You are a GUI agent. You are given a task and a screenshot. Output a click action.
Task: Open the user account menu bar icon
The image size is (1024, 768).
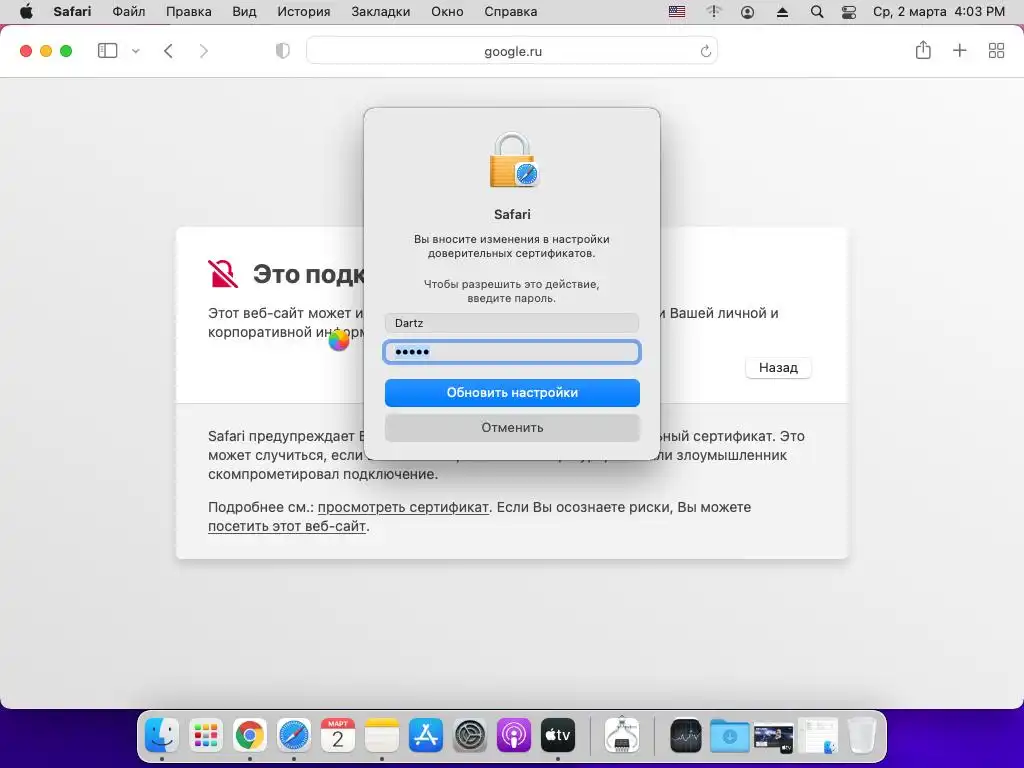click(x=748, y=12)
